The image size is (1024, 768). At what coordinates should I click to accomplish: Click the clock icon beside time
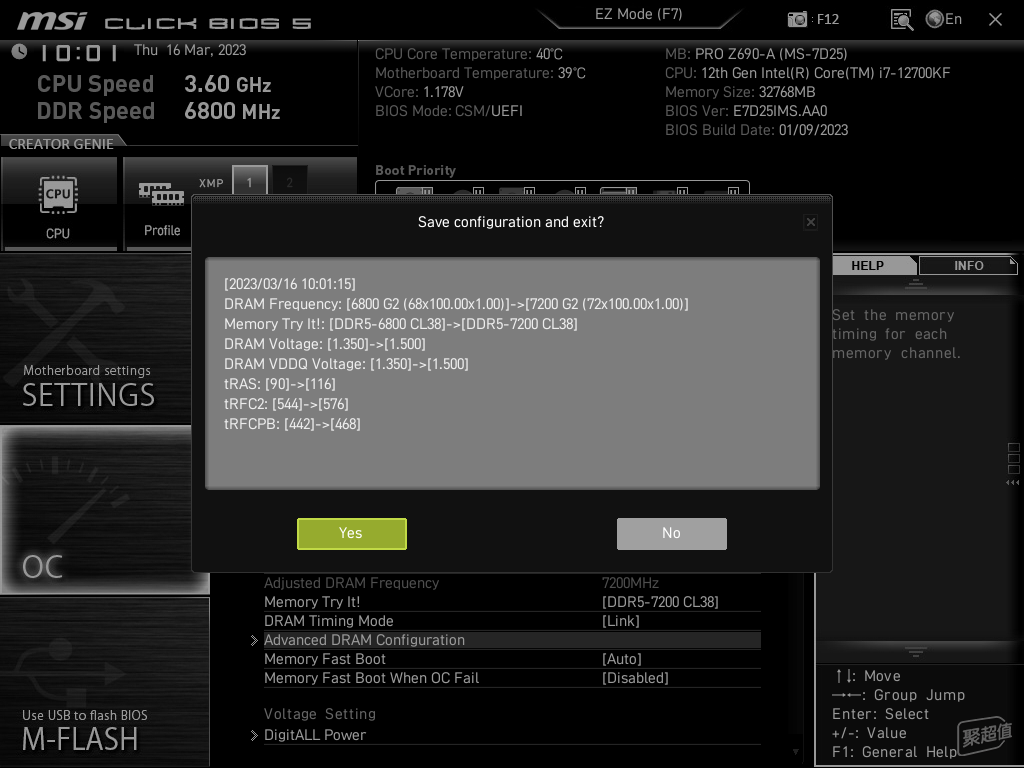point(19,52)
